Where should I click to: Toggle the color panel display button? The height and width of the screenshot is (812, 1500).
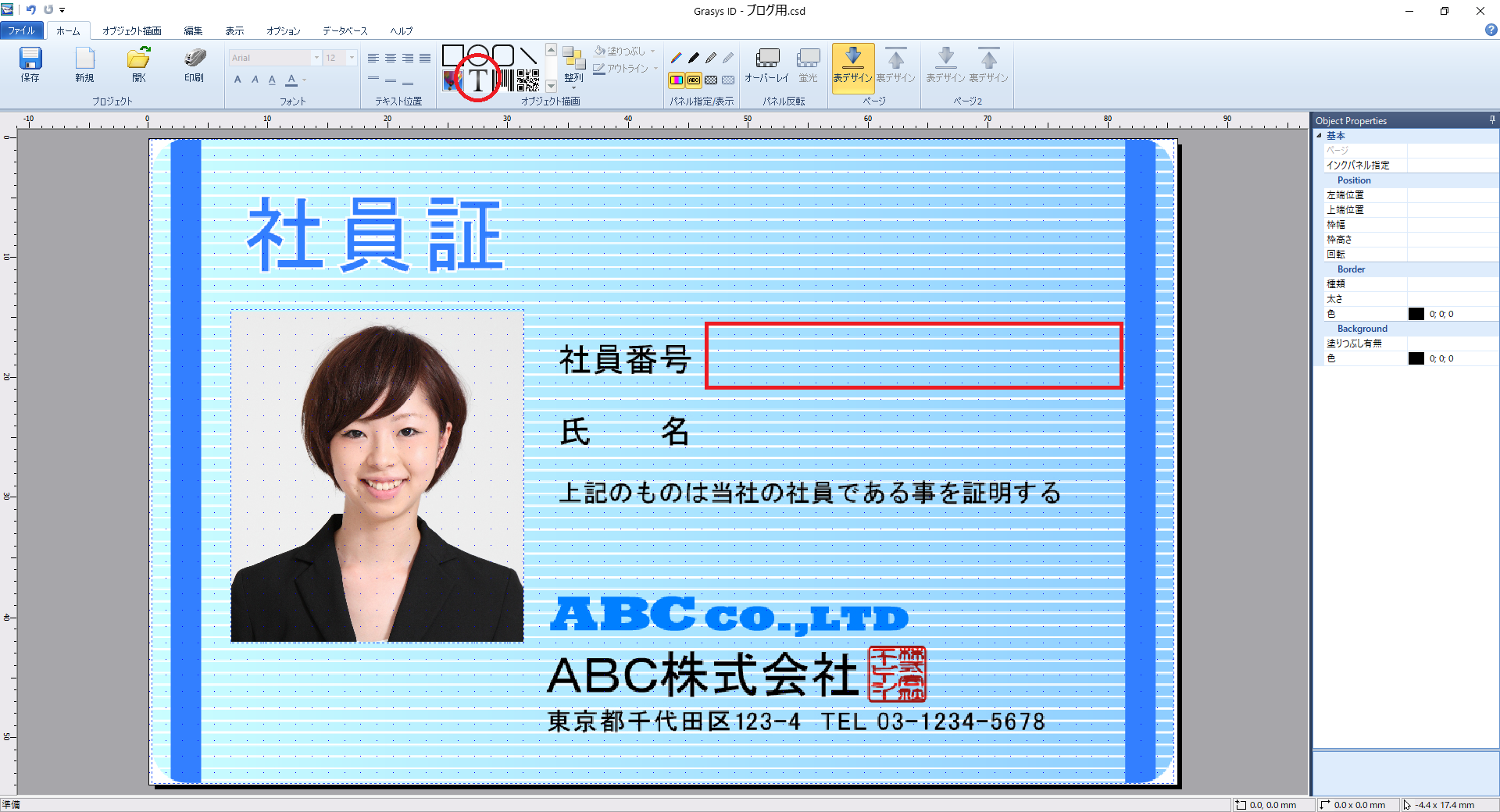click(x=677, y=80)
